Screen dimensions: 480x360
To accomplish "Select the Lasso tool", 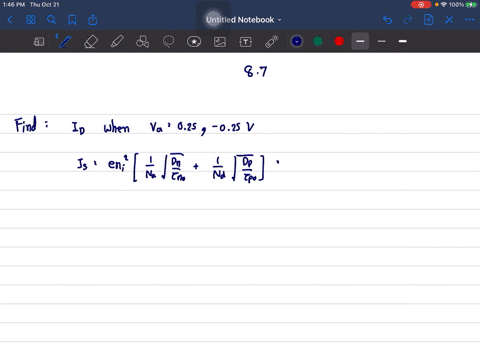I will pyautogui.click(x=168, y=42).
